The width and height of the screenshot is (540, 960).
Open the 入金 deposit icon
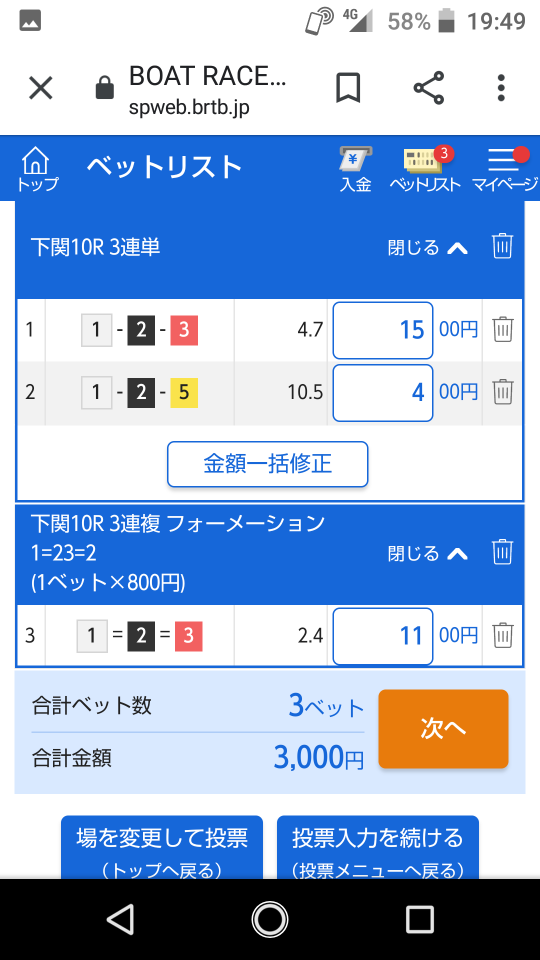point(356,170)
